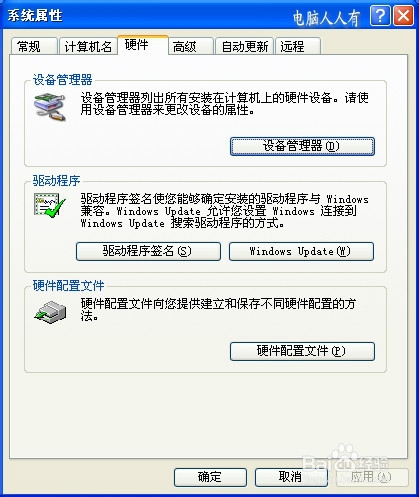Click the 设备管理器 group description text
Viewport: 419px width, 497px height.
click(x=224, y=104)
